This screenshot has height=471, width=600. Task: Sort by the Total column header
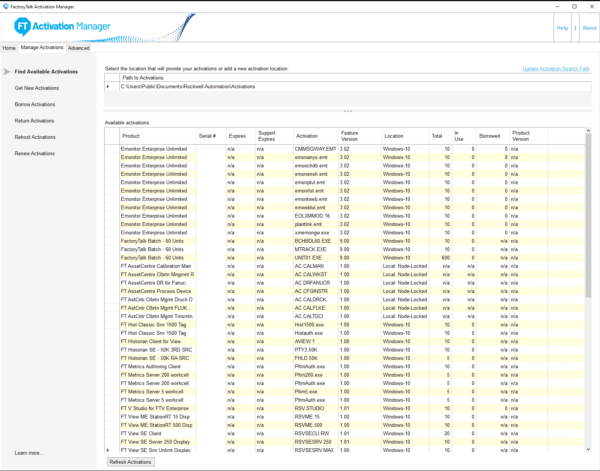coord(440,136)
